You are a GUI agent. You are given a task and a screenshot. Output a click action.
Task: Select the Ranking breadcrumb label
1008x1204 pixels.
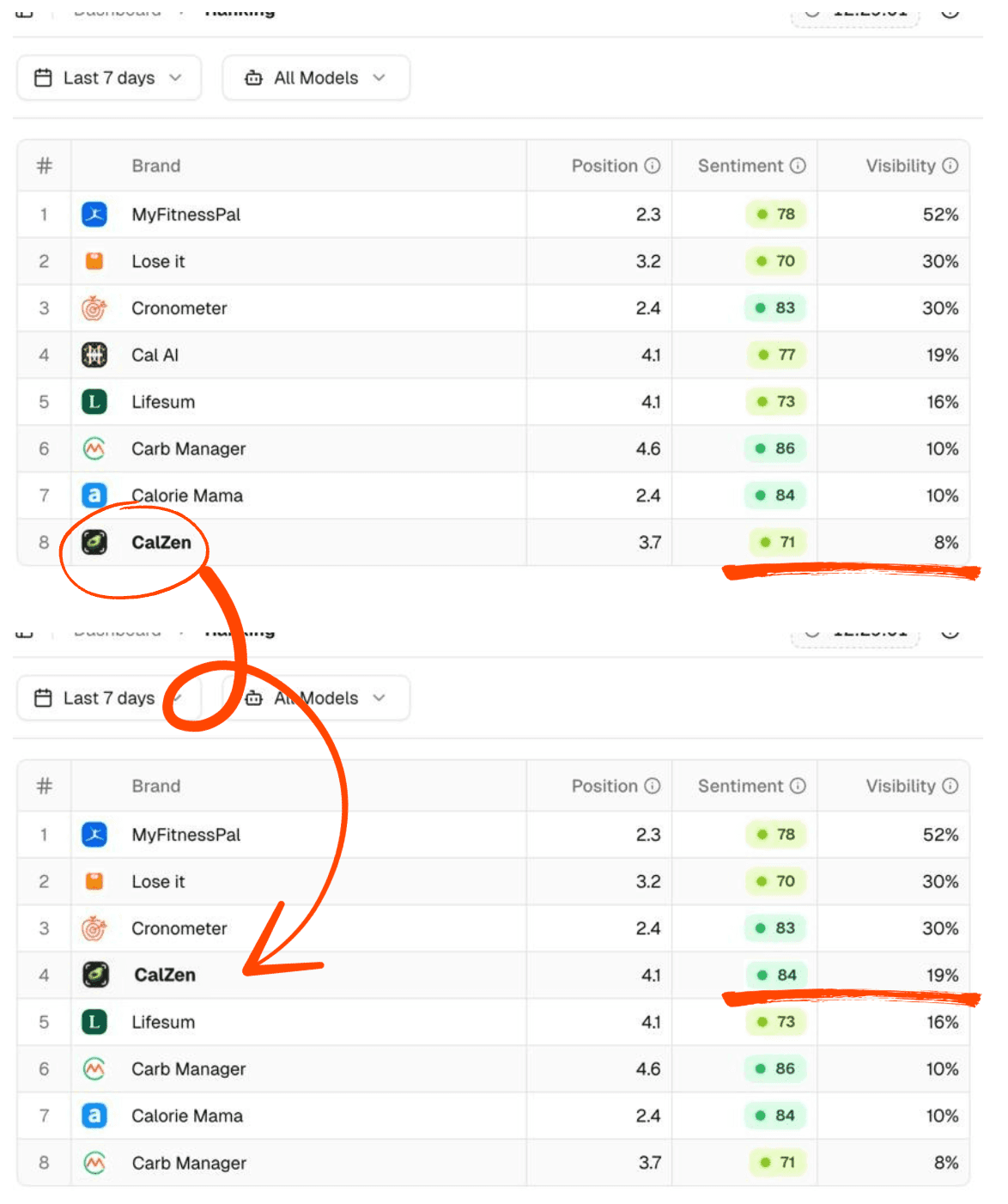point(240,10)
